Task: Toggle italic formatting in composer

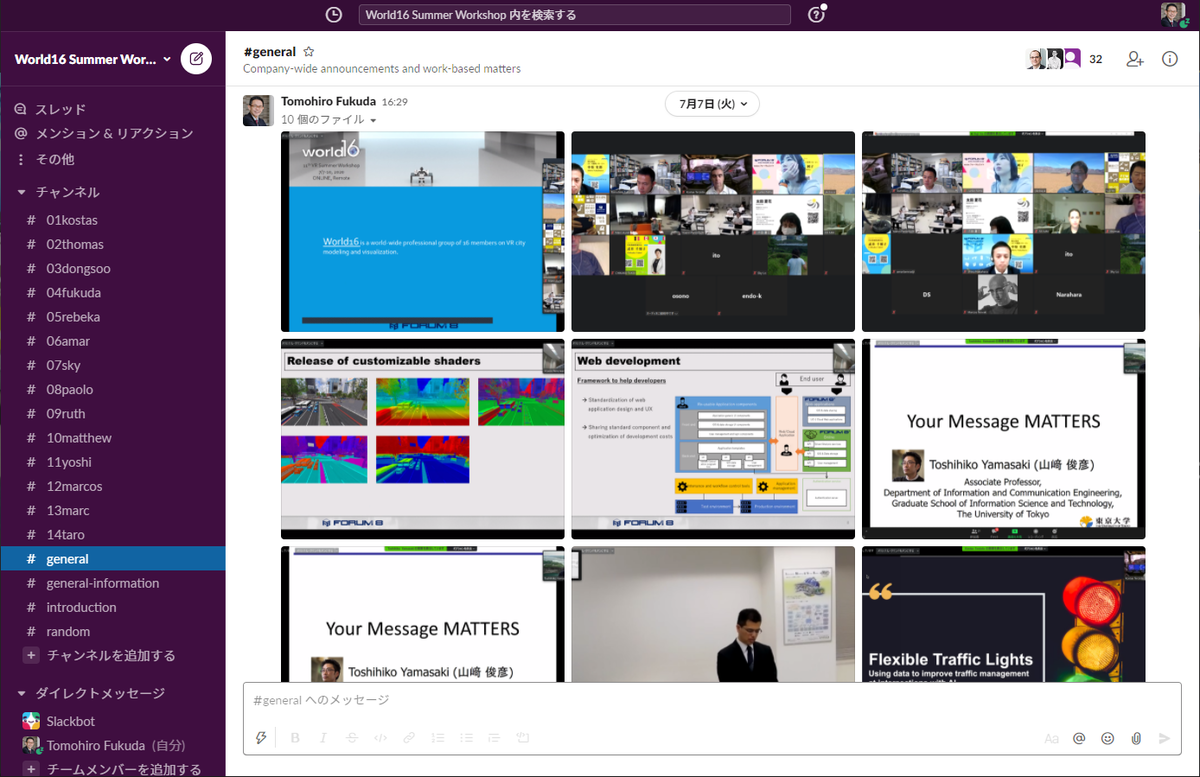Action: 323,738
